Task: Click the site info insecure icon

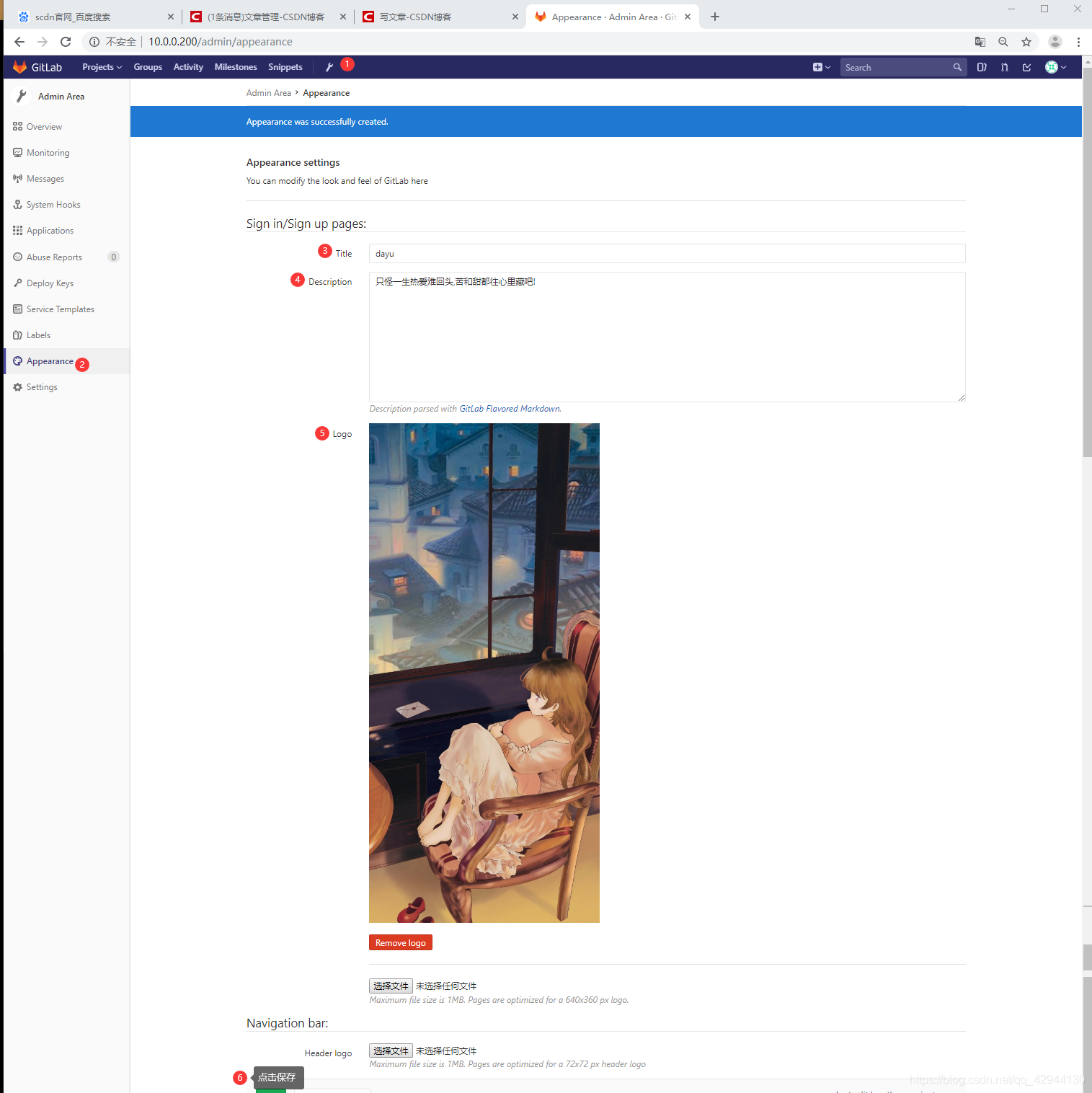Action: (x=94, y=42)
